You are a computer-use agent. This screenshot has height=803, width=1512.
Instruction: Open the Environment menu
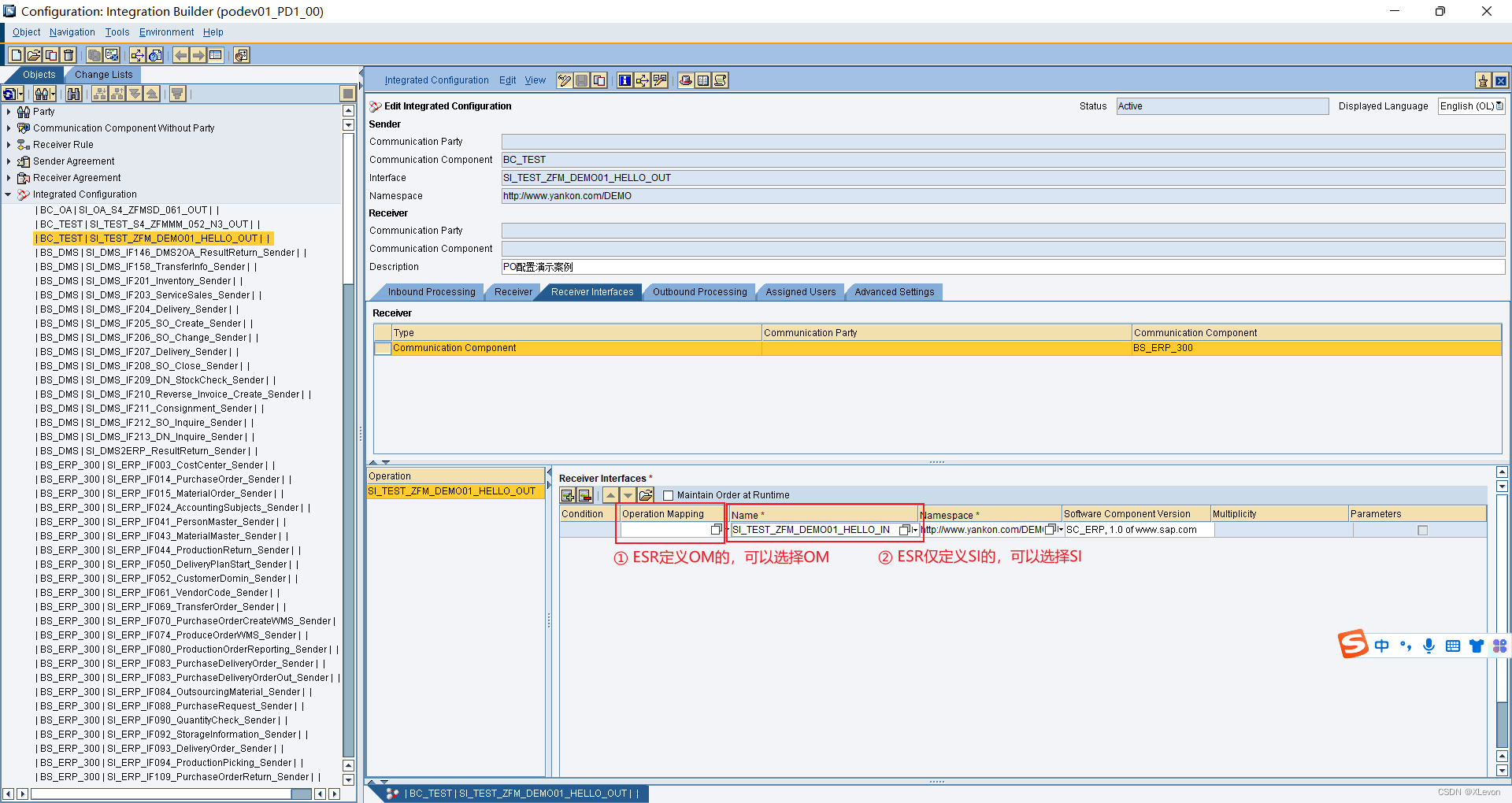tap(166, 32)
